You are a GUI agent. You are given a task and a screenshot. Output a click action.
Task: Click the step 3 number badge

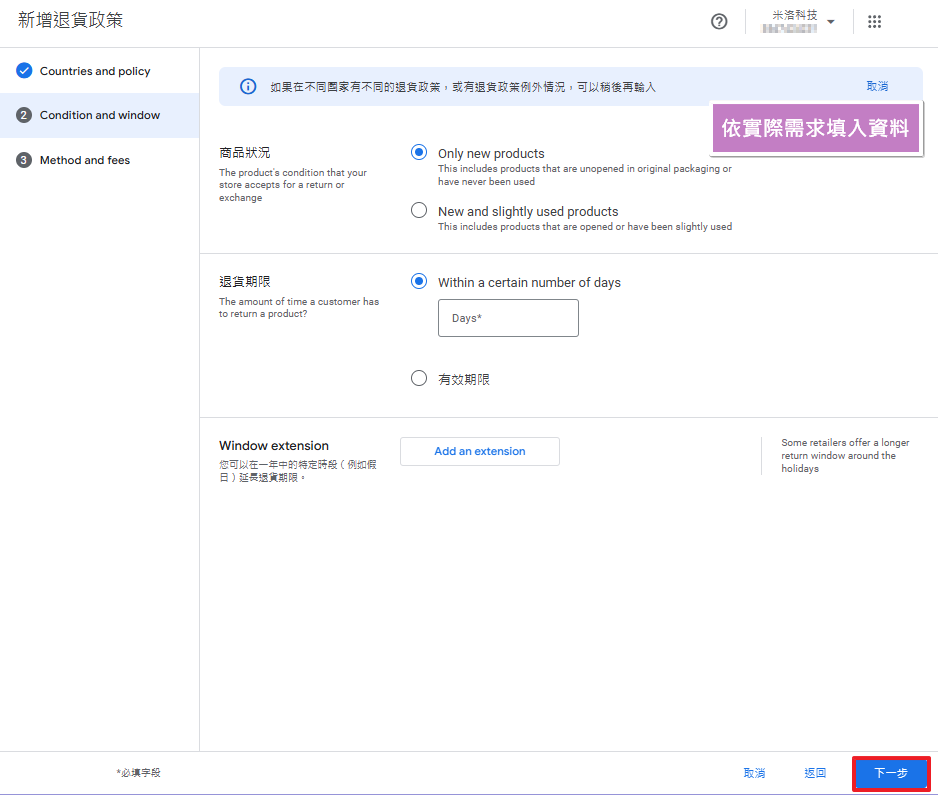[x=24, y=160]
